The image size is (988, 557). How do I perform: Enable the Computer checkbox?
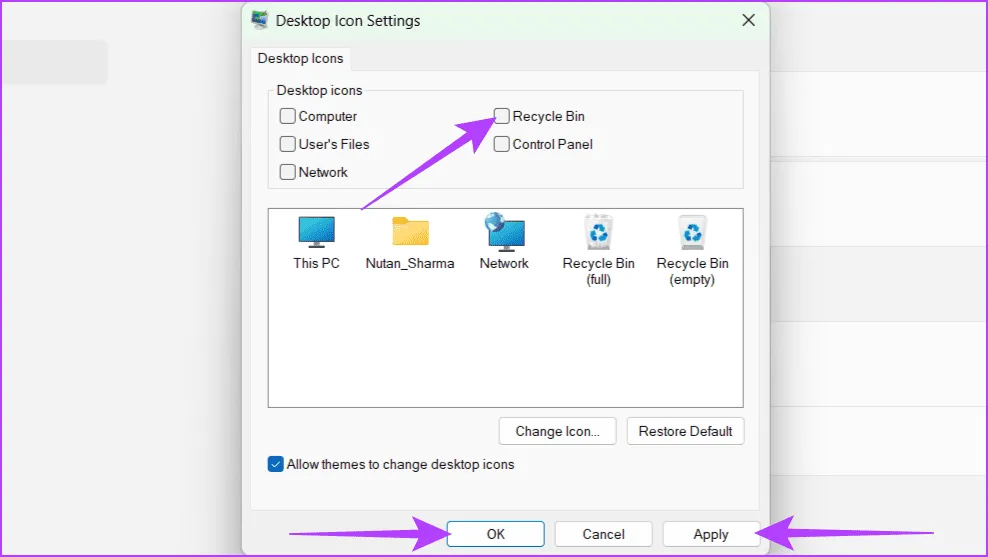click(288, 117)
